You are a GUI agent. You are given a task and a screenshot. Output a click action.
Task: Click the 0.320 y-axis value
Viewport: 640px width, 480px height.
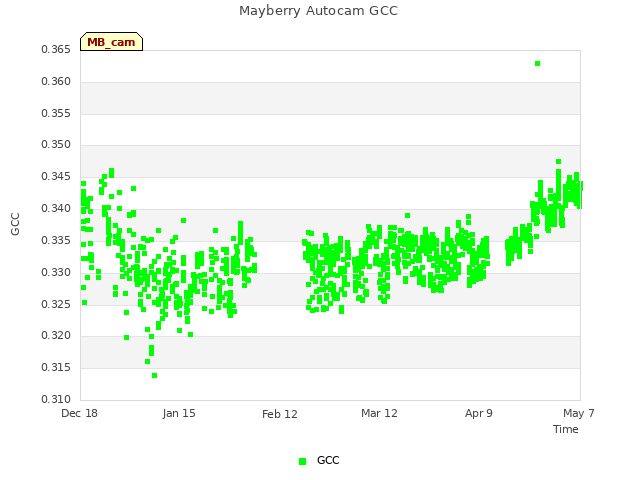point(56,336)
